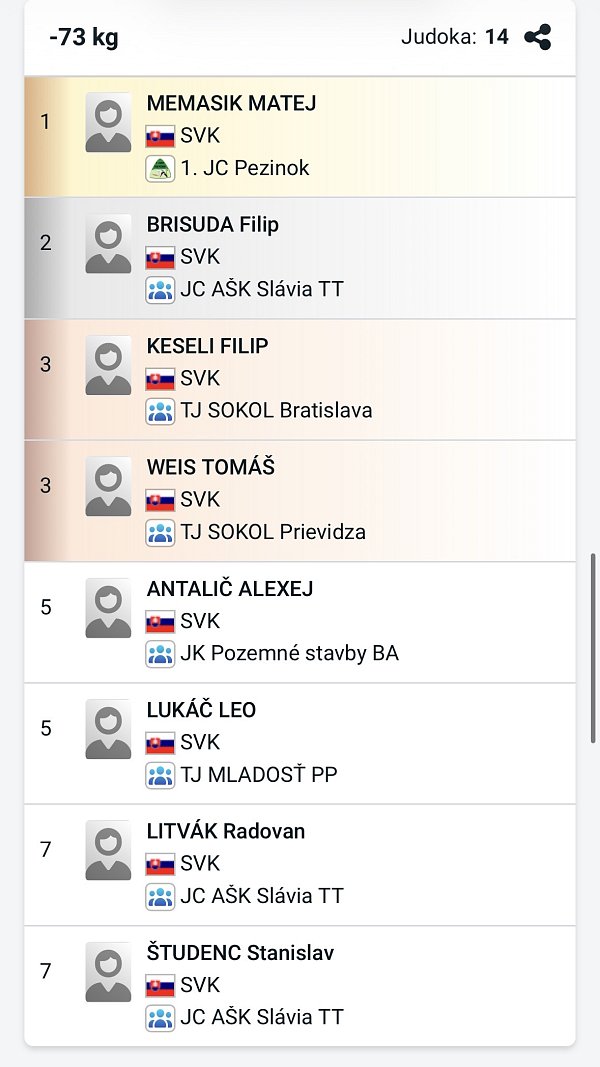Click Memasik Matej's avatar placeholder

108,122
